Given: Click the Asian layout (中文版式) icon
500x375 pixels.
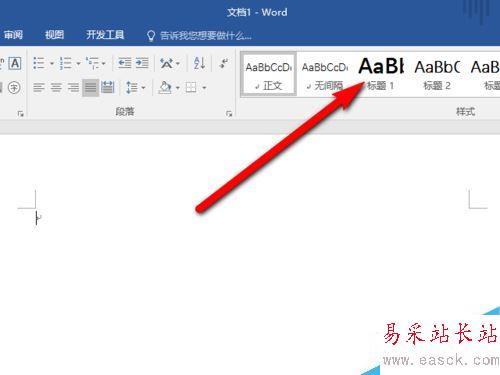Looking at the screenshot, I should tap(166, 63).
